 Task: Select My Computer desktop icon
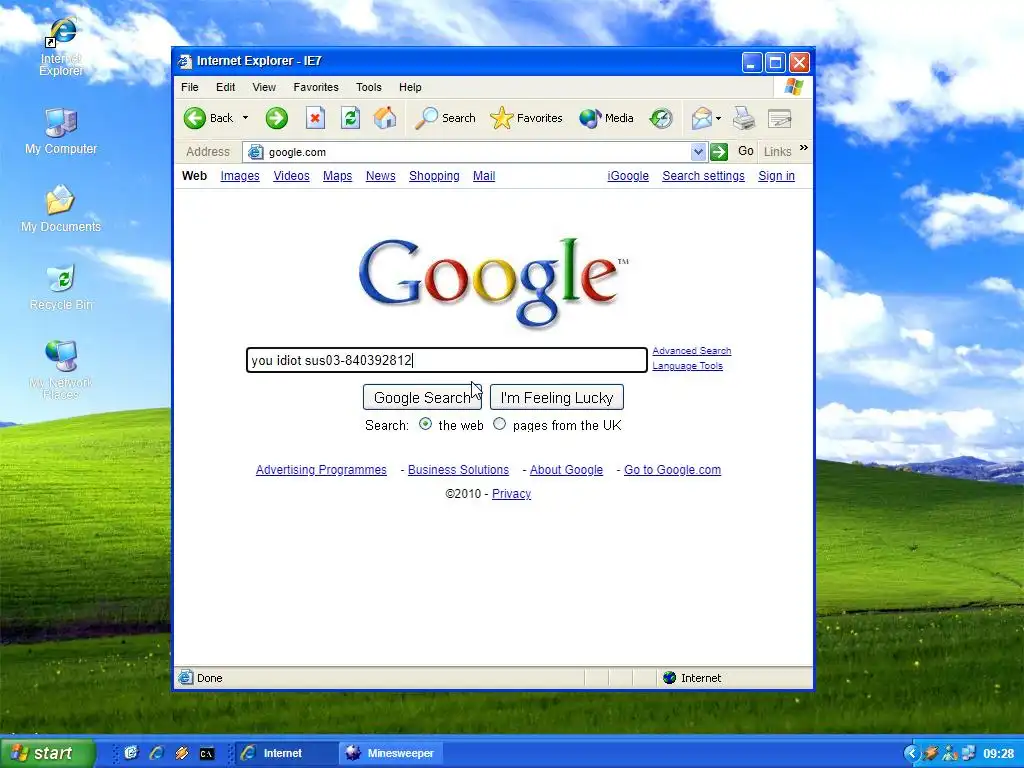coord(61,132)
